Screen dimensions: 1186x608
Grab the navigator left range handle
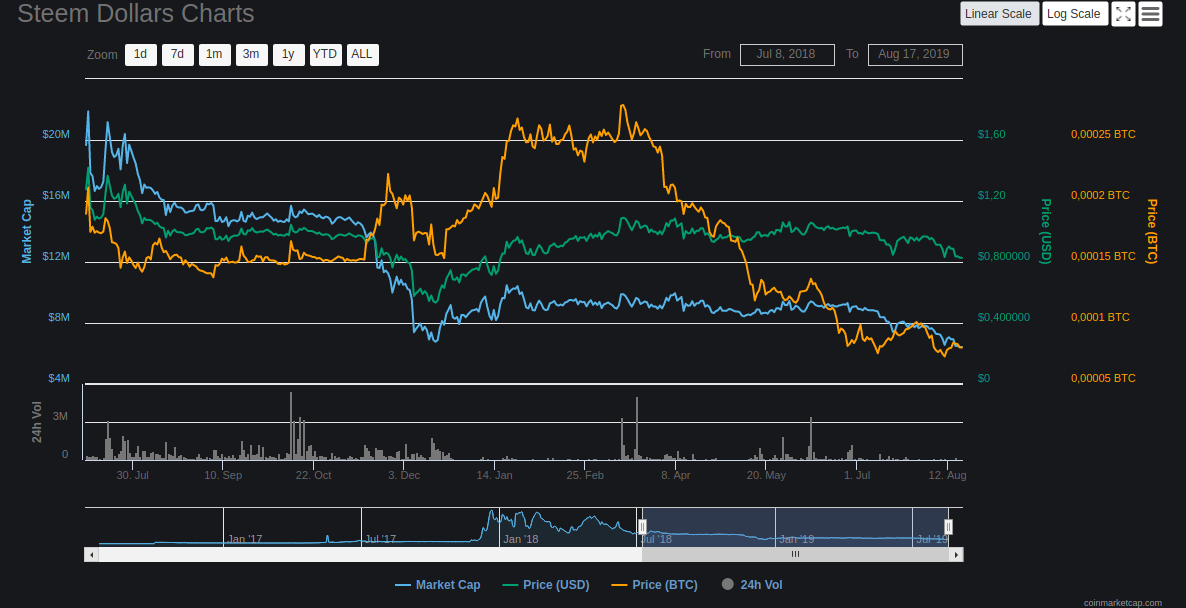coord(642,526)
